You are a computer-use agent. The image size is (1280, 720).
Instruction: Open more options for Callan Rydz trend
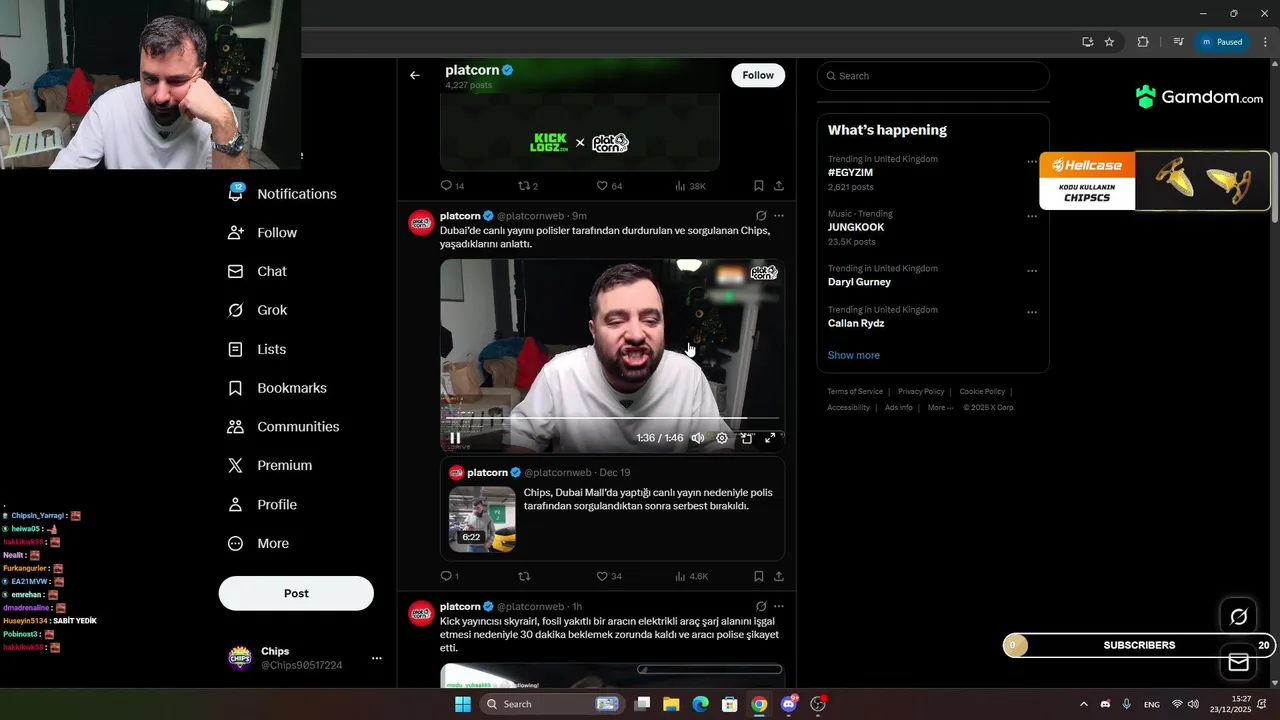coord(1032,312)
